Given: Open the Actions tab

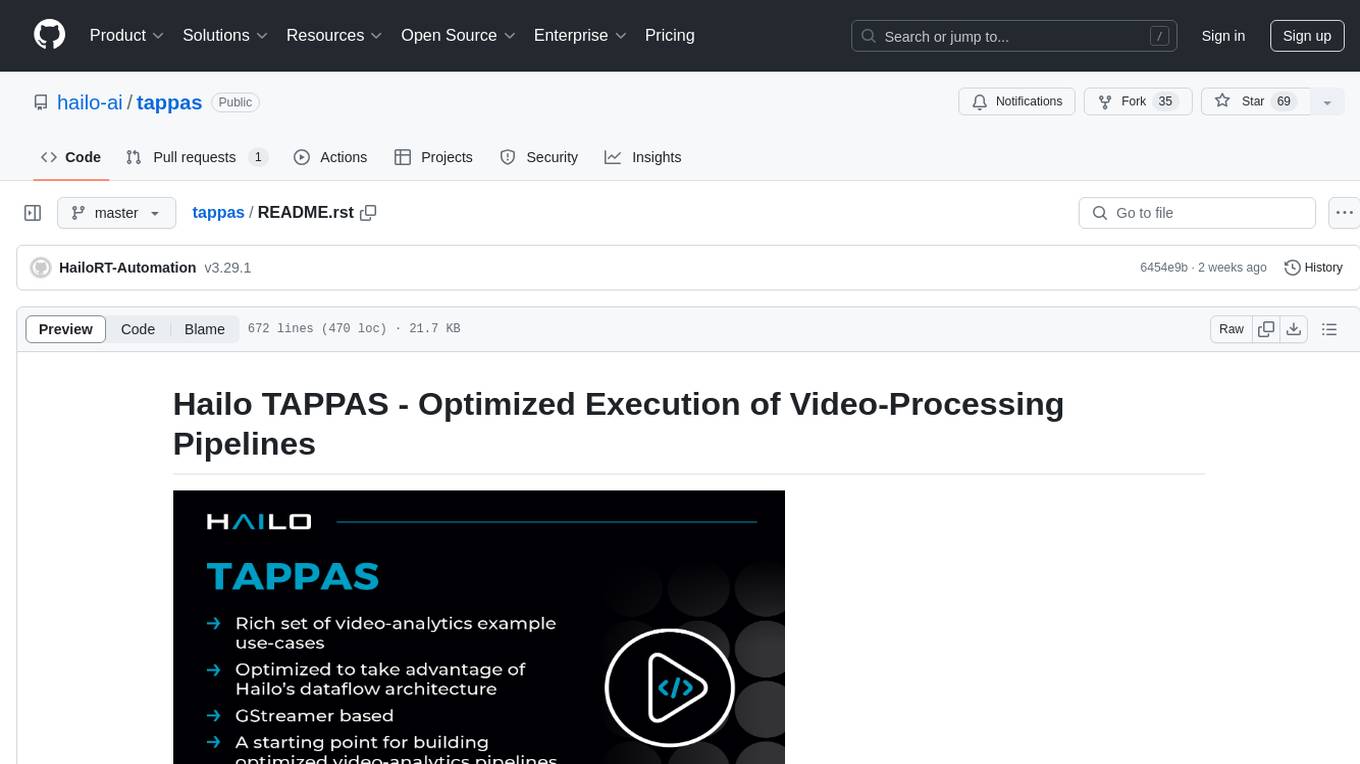Looking at the screenshot, I should tap(331, 157).
